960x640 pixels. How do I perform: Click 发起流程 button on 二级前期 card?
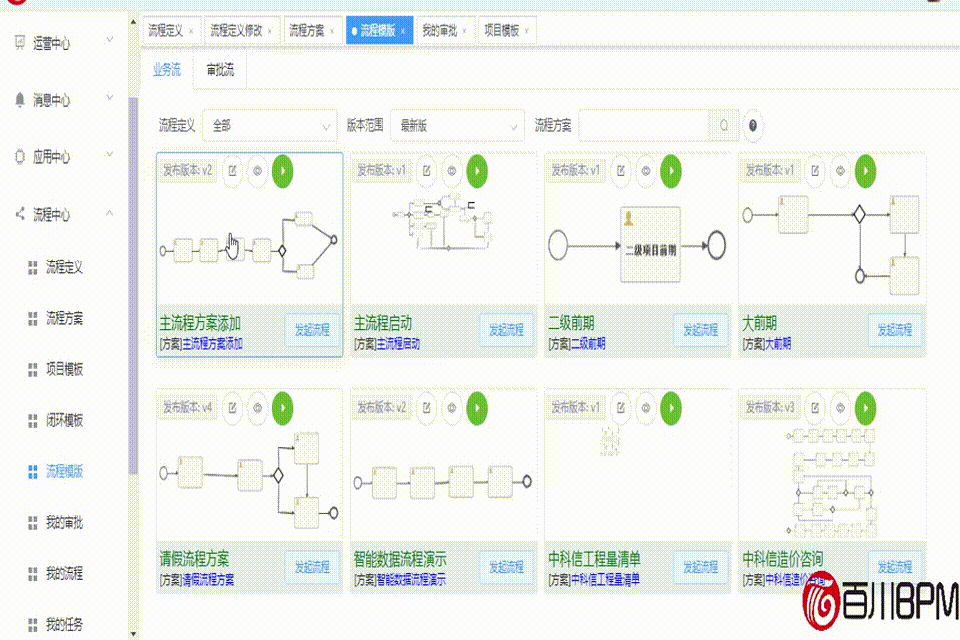[700, 330]
